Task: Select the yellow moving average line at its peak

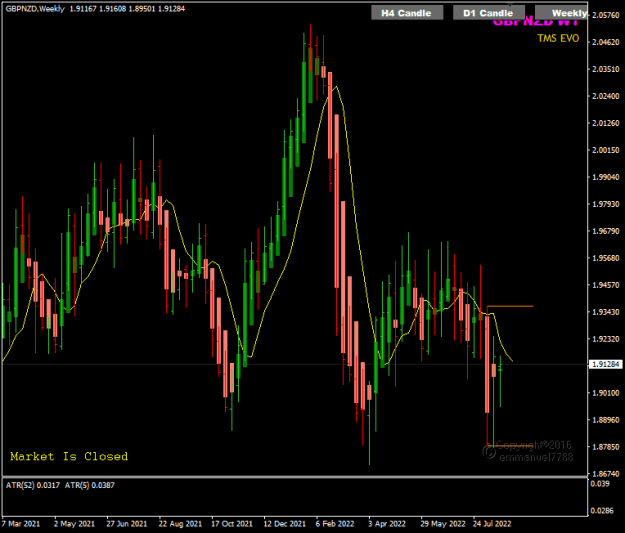Action: click(337, 87)
